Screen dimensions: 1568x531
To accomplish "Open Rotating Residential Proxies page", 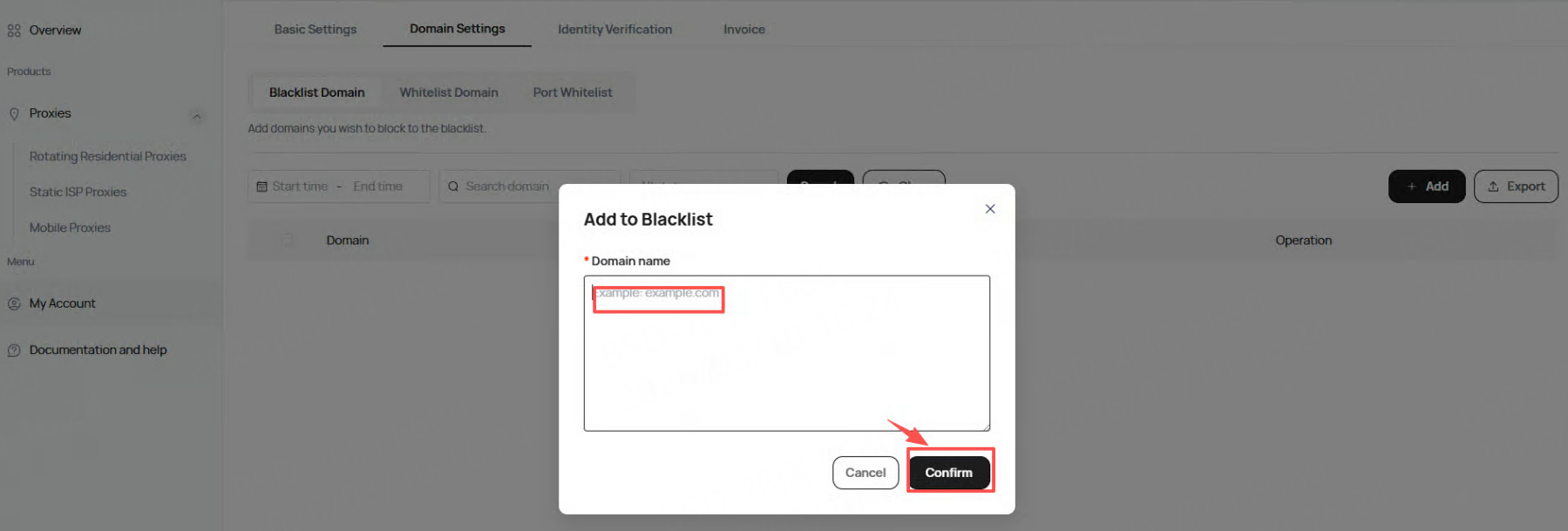I will (x=107, y=157).
